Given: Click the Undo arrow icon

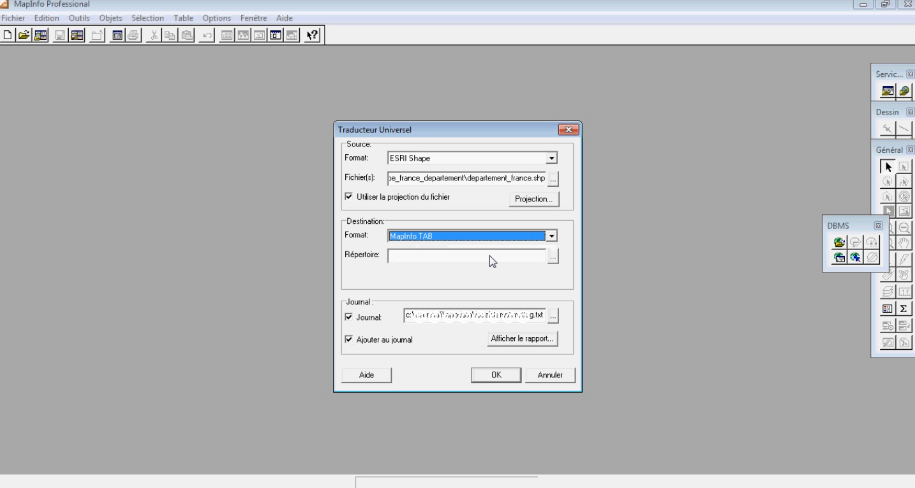Looking at the screenshot, I should click(x=207, y=36).
